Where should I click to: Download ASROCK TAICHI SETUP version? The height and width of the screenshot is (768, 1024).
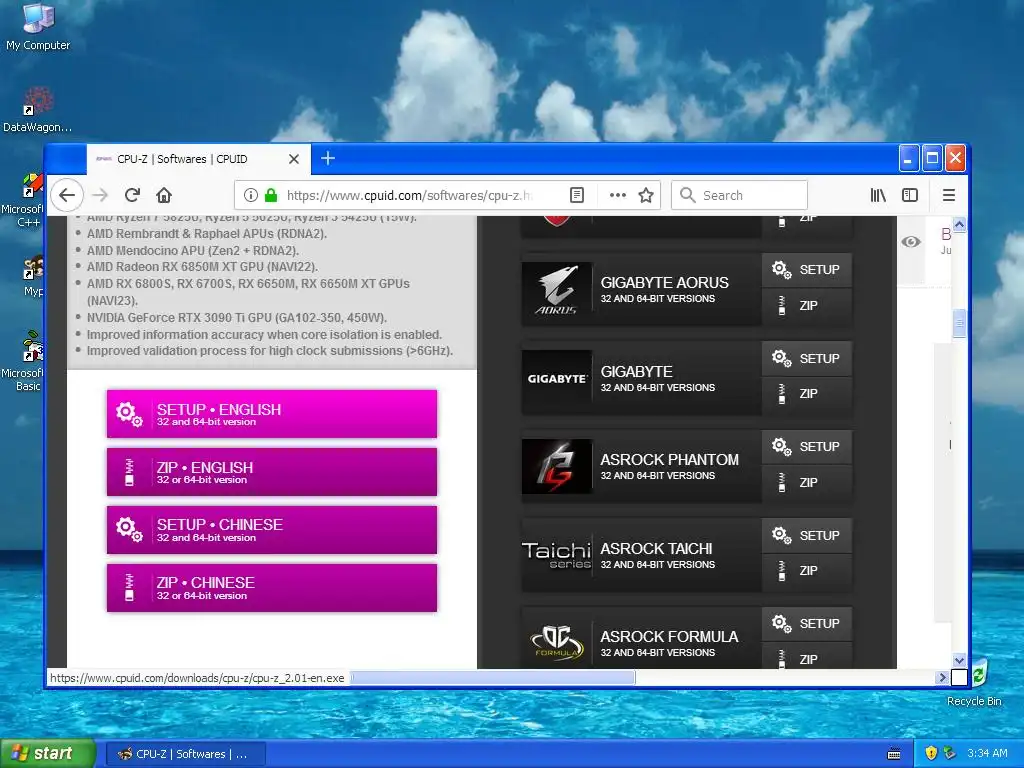[807, 536]
